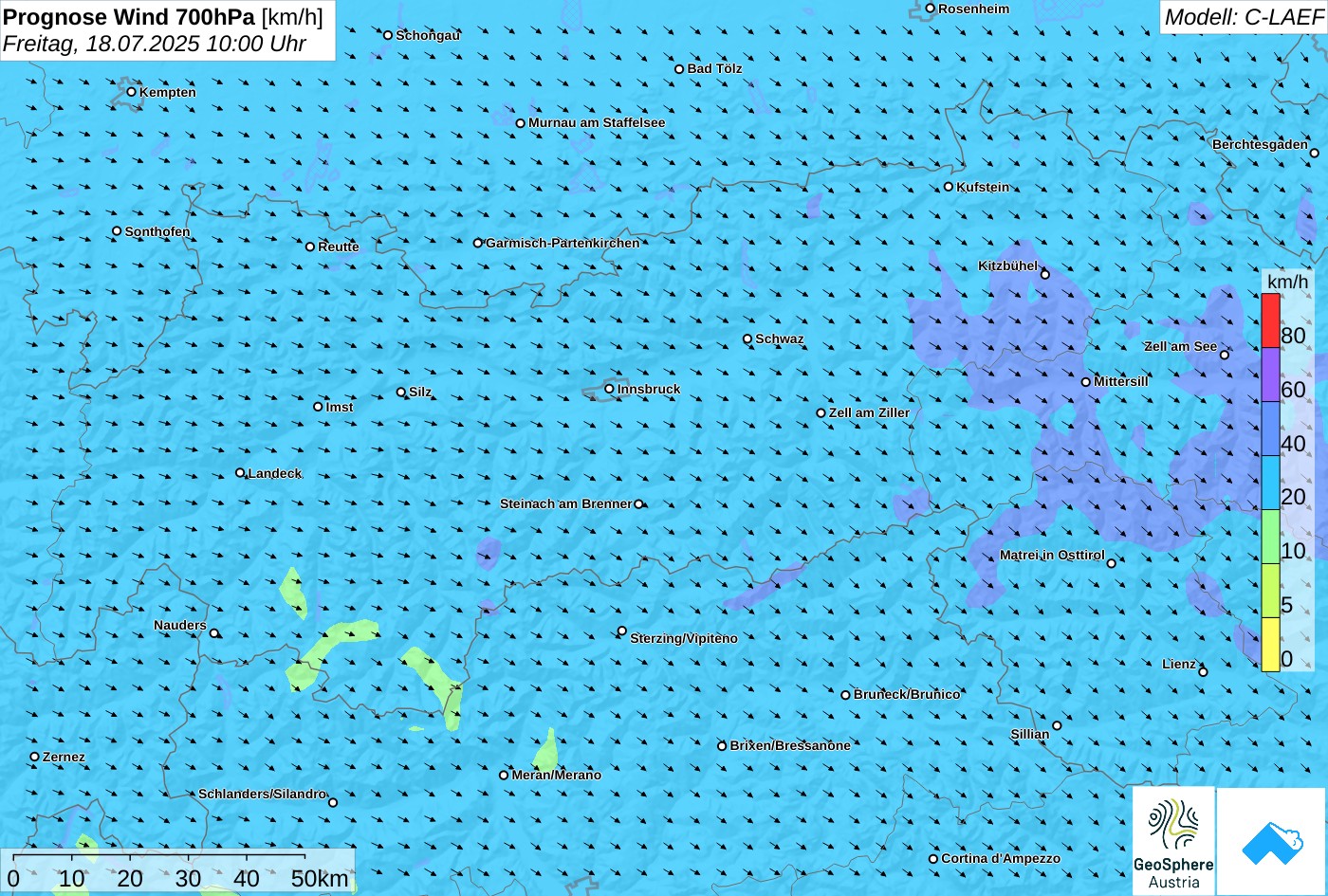1328x896 pixels.
Task: Click the Nauders location marker
Action: point(214,633)
